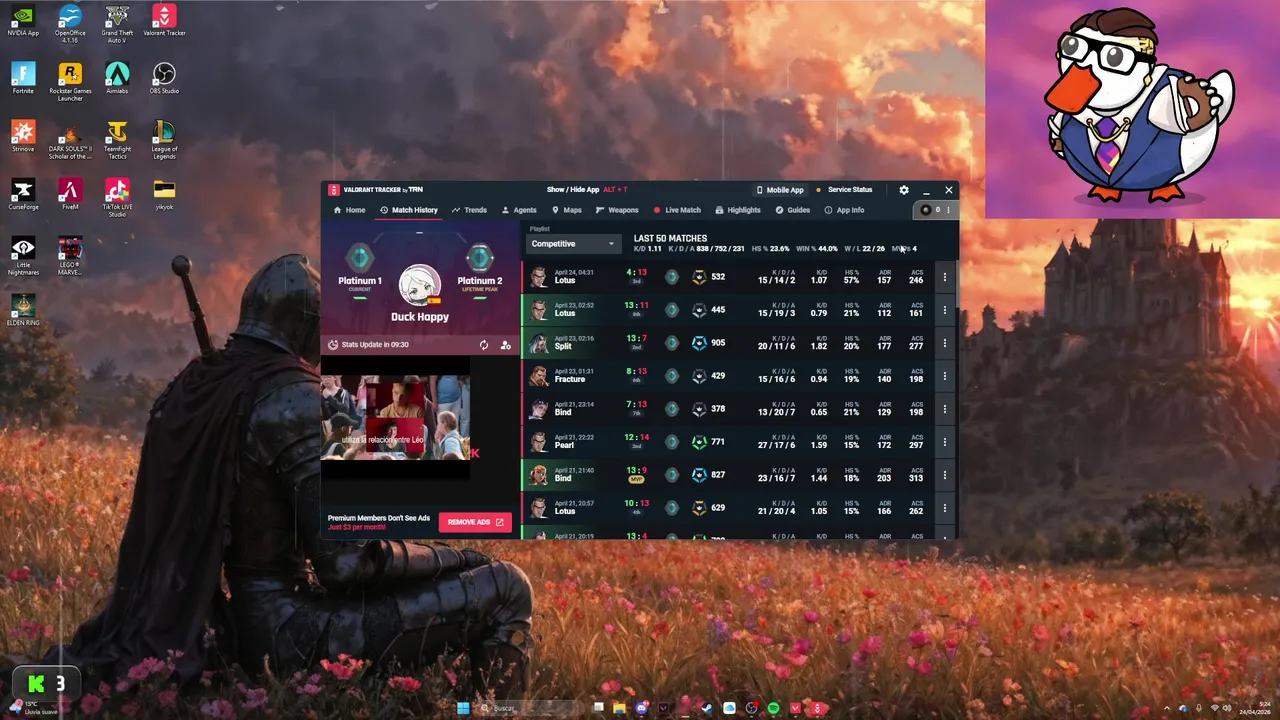Click the Duck Happy profile avatar
Viewport: 1280px width, 720px height.
pyautogui.click(x=420, y=286)
